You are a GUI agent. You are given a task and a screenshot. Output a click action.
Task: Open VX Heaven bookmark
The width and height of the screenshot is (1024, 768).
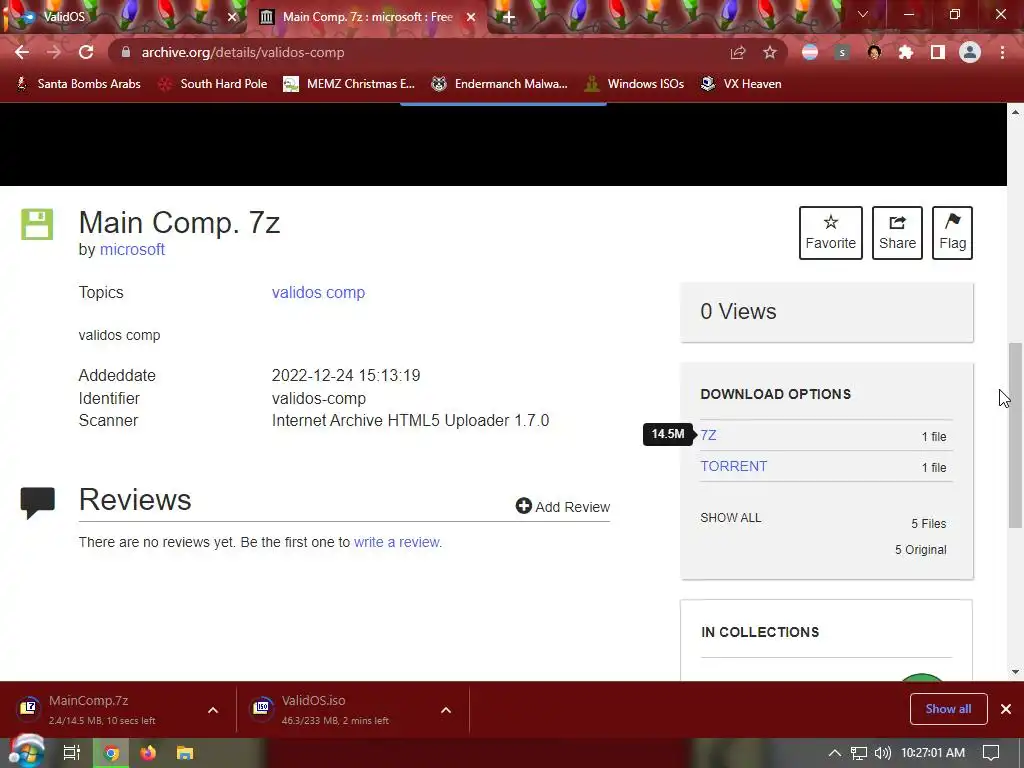pos(741,84)
